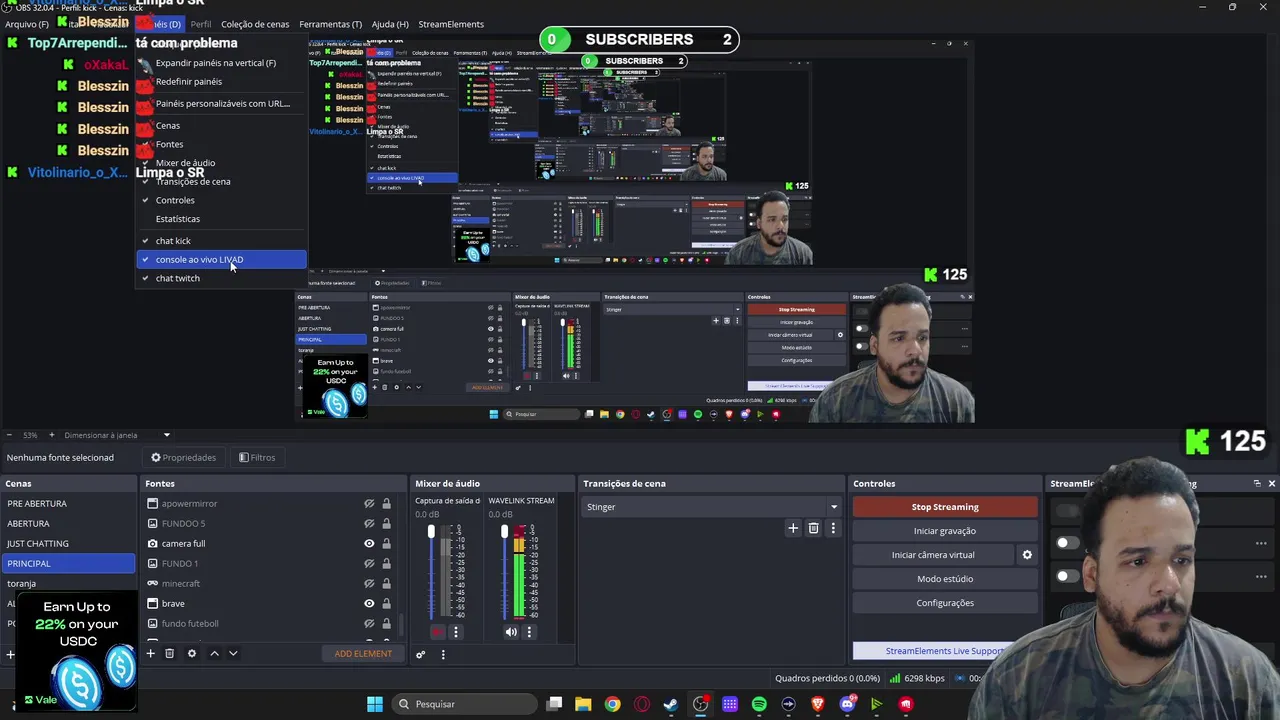This screenshot has width=1280, height=720.
Task: Adjust the WAVELINK STREAM volume slider
Action: tap(504, 570)
